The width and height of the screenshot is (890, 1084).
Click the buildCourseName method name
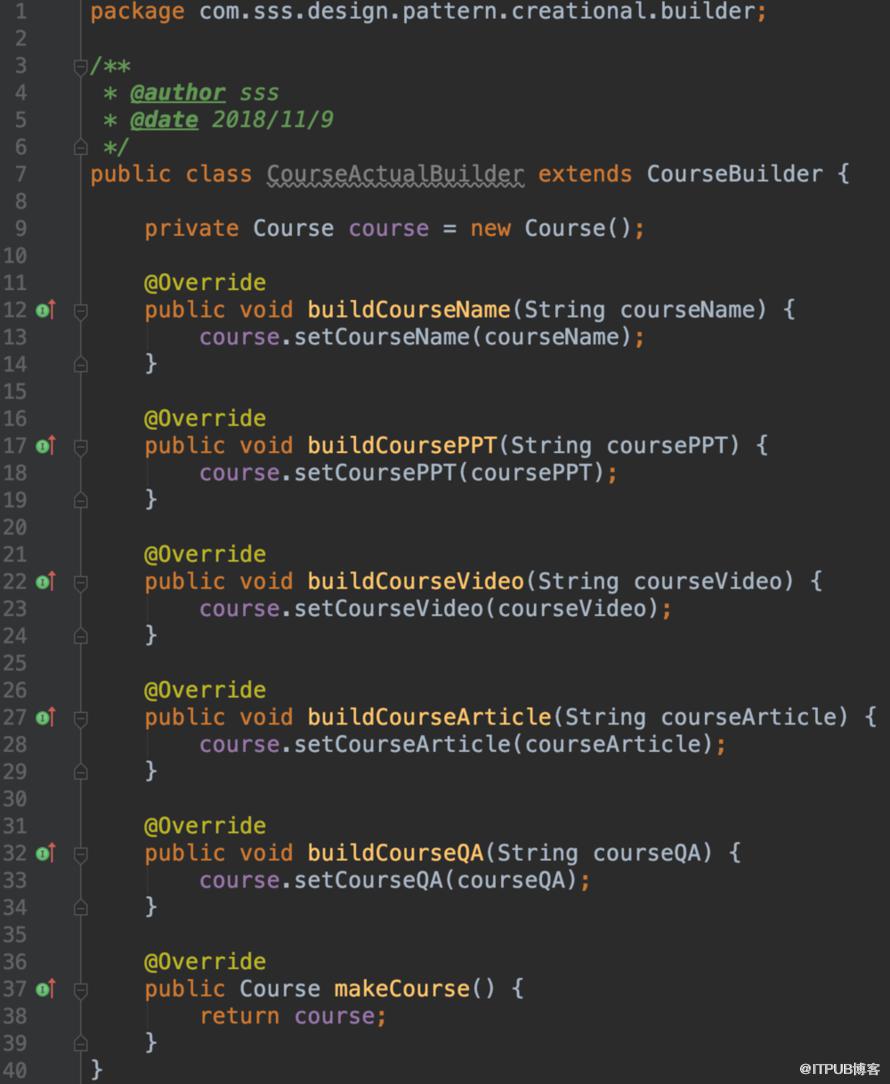coord(409,310)
